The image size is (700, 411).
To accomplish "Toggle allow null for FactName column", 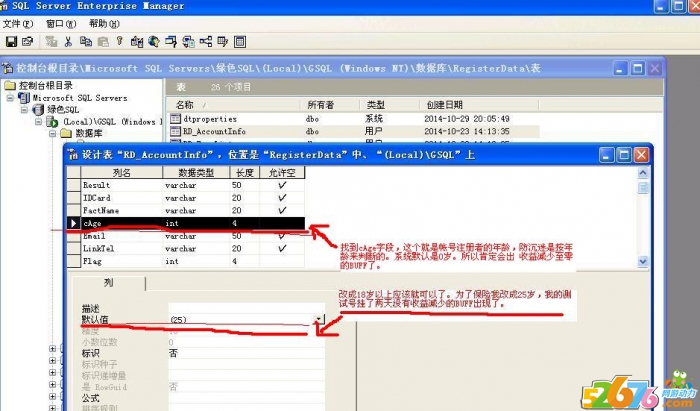I will tap(282, 210).
